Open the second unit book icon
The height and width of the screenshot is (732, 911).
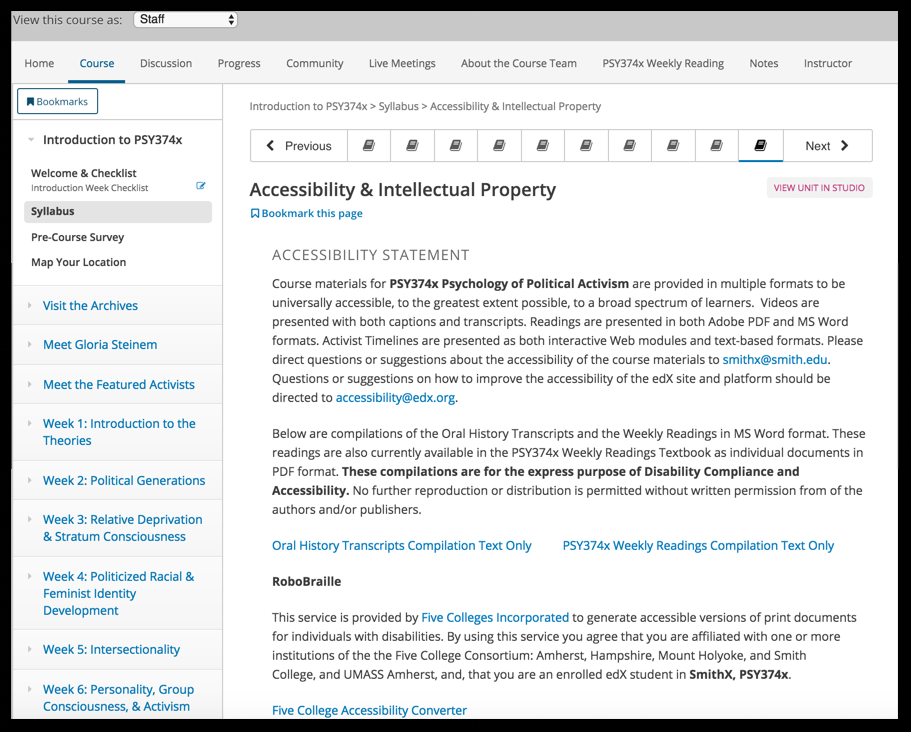pos(413,145)
